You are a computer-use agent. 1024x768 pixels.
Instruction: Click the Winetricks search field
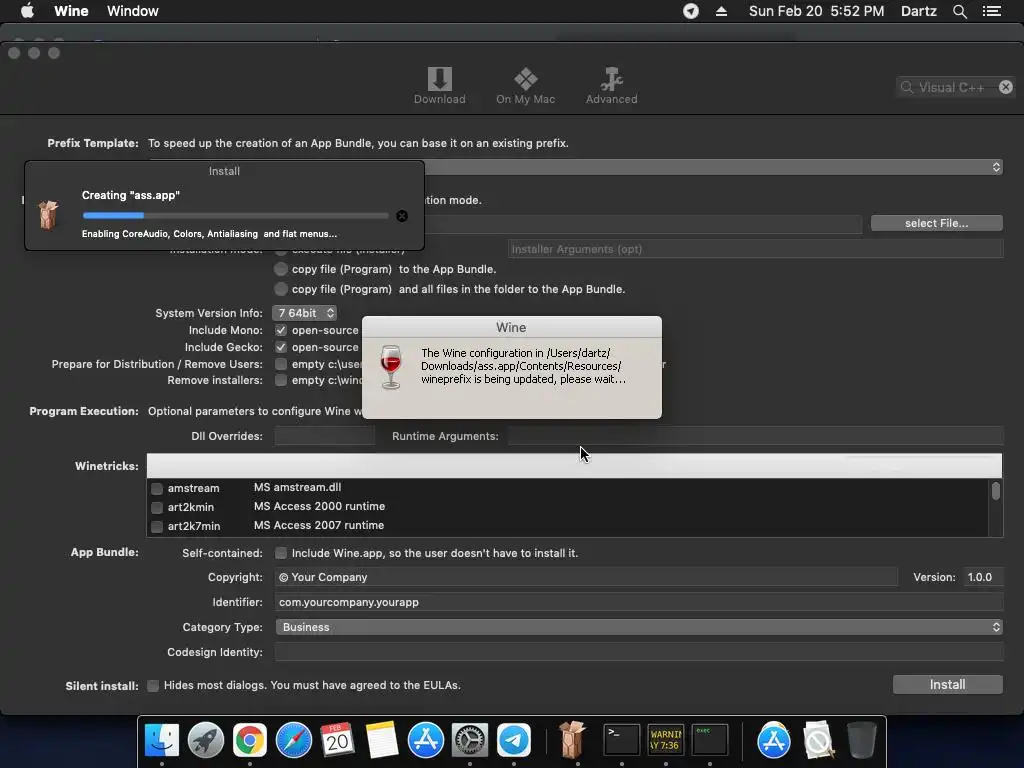click(x=574, y=466)
